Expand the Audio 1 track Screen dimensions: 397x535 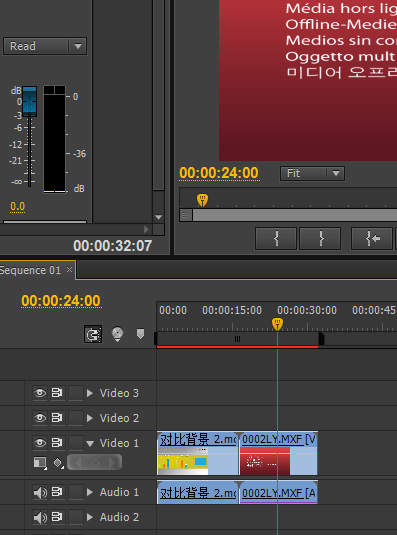(x=90, y=492)
